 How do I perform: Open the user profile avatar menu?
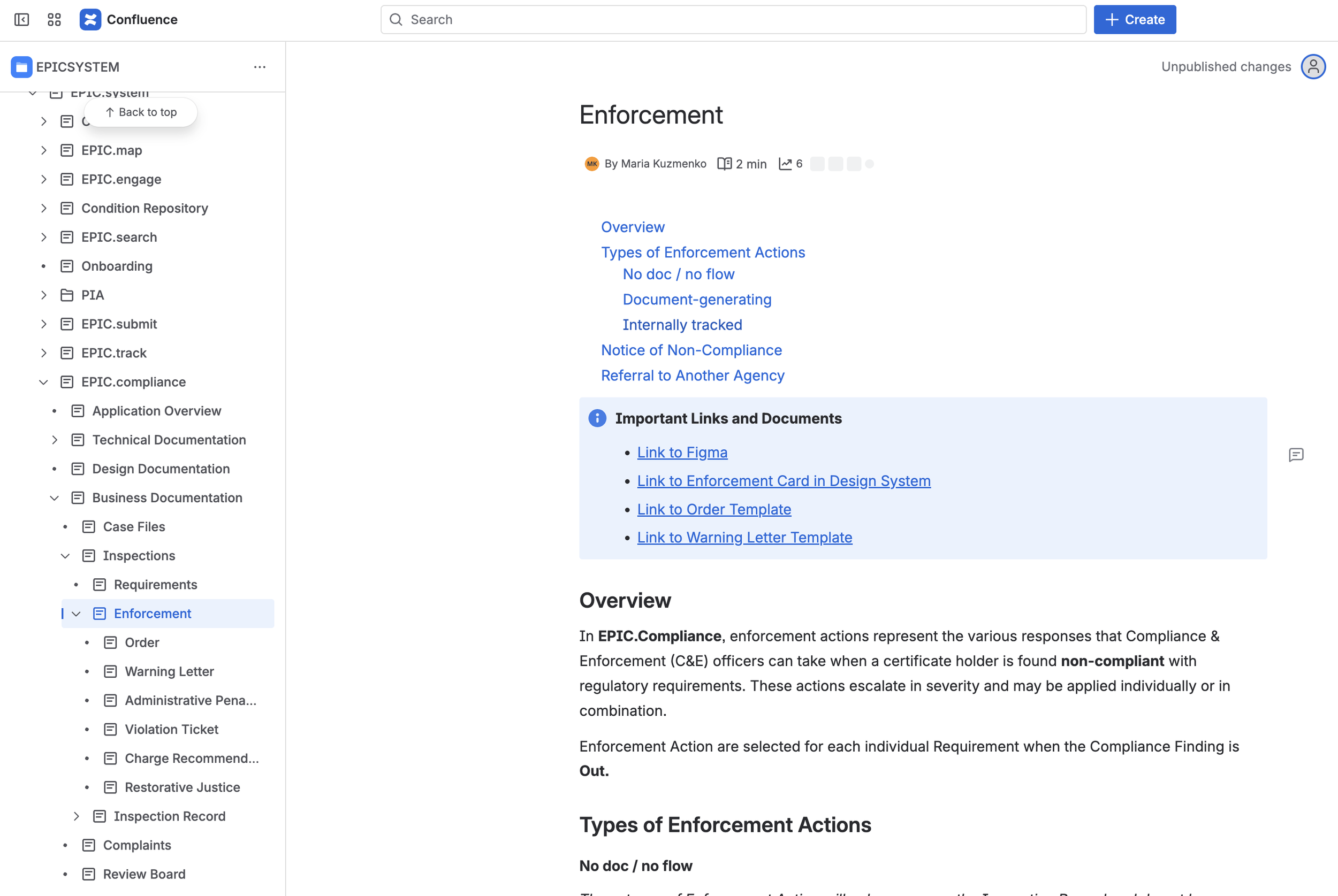1313,67
